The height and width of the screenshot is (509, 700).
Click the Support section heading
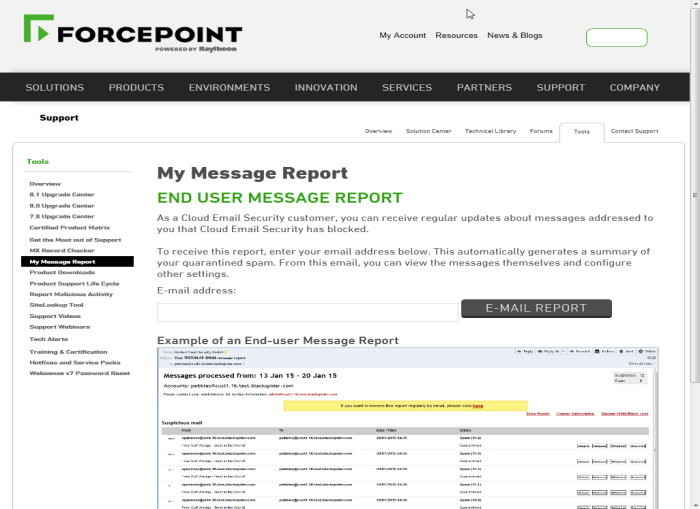59,118
